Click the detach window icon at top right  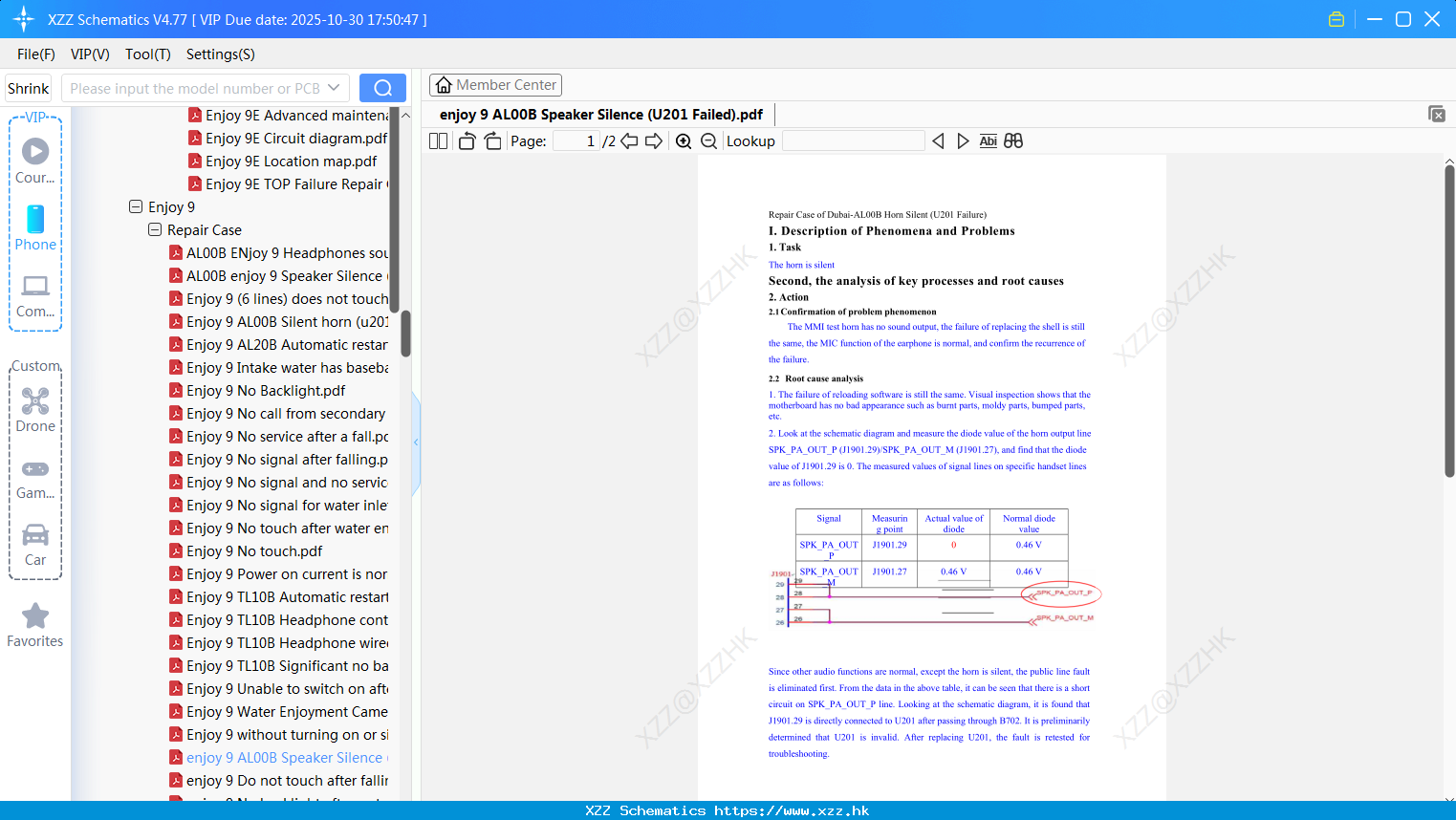coord(1436,114)
